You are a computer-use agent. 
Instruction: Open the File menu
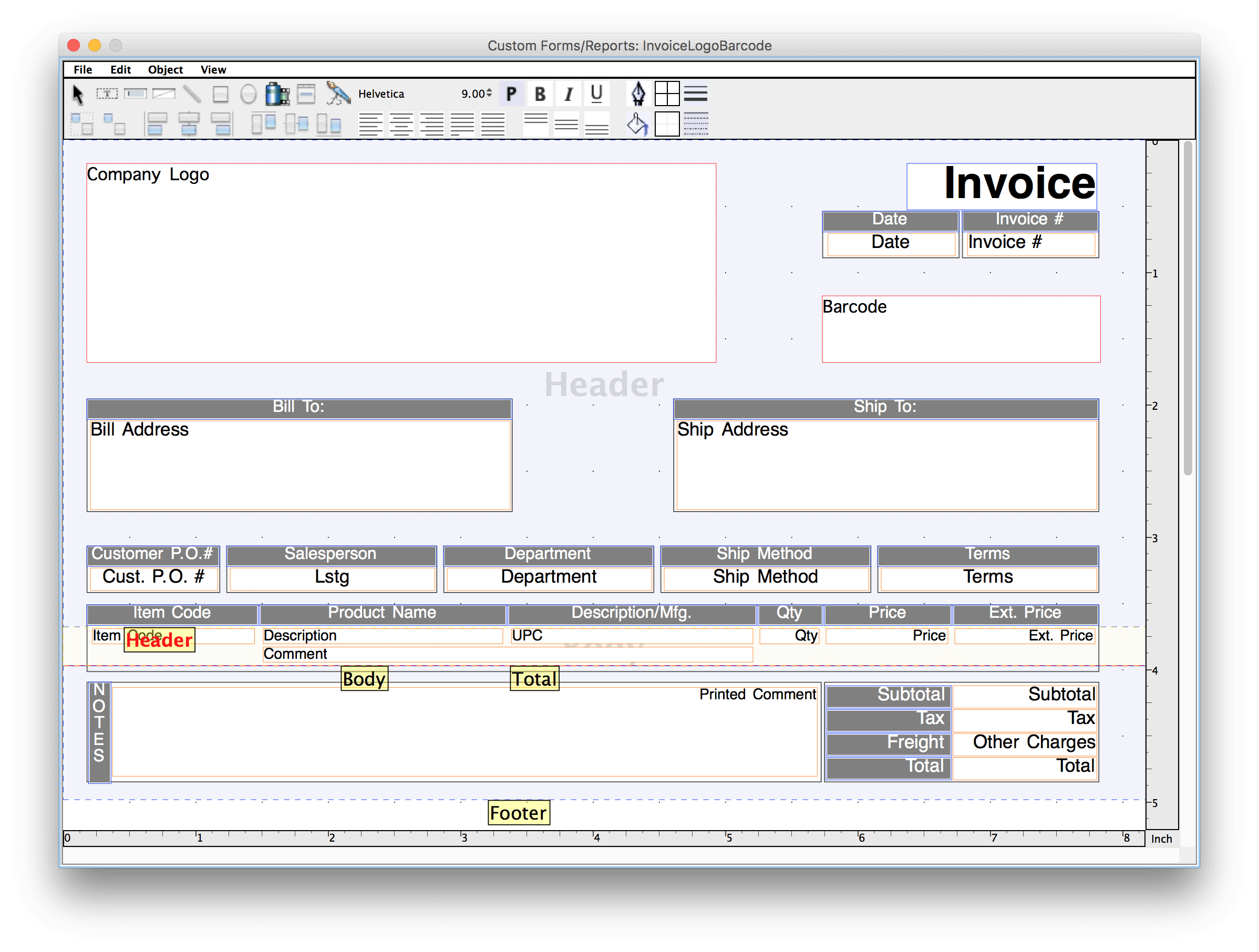pyautogui.click(x=83, y=69)
